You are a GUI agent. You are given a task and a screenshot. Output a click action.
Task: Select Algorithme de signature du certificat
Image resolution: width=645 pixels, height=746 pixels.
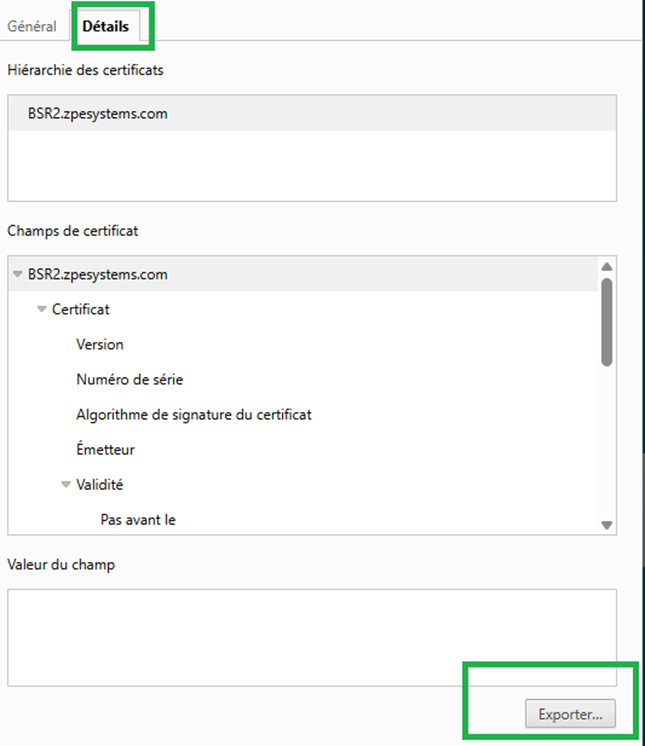click(x=194, y=415)
